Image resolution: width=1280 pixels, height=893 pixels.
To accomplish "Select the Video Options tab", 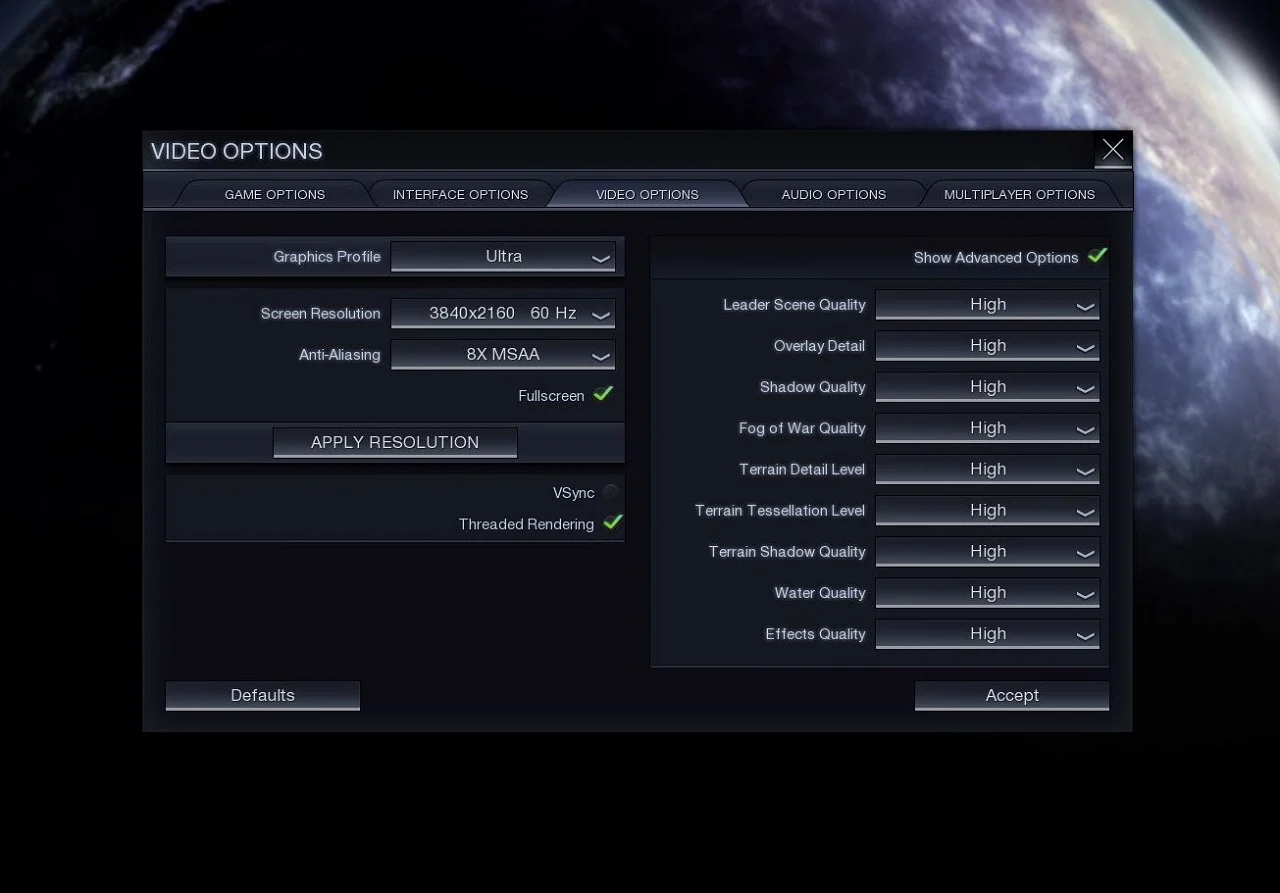I will [x=647, y=194].
